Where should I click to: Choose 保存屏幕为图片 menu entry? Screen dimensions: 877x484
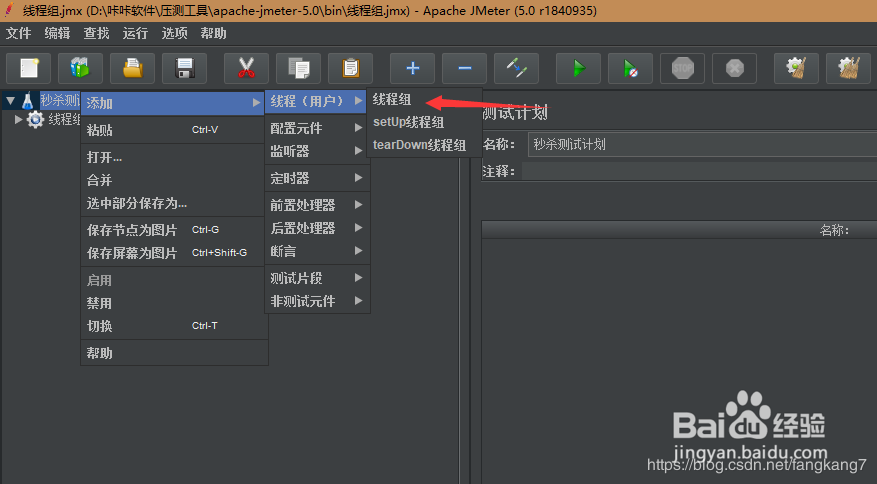[x=174, y=253]
